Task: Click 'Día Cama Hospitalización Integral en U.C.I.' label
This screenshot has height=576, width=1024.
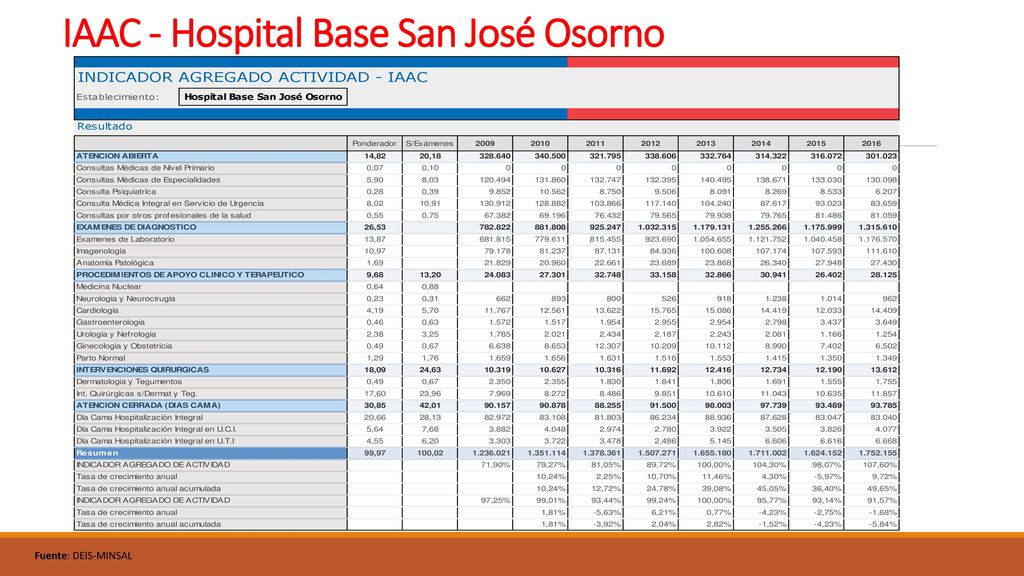Action: [x=156, y=429]
